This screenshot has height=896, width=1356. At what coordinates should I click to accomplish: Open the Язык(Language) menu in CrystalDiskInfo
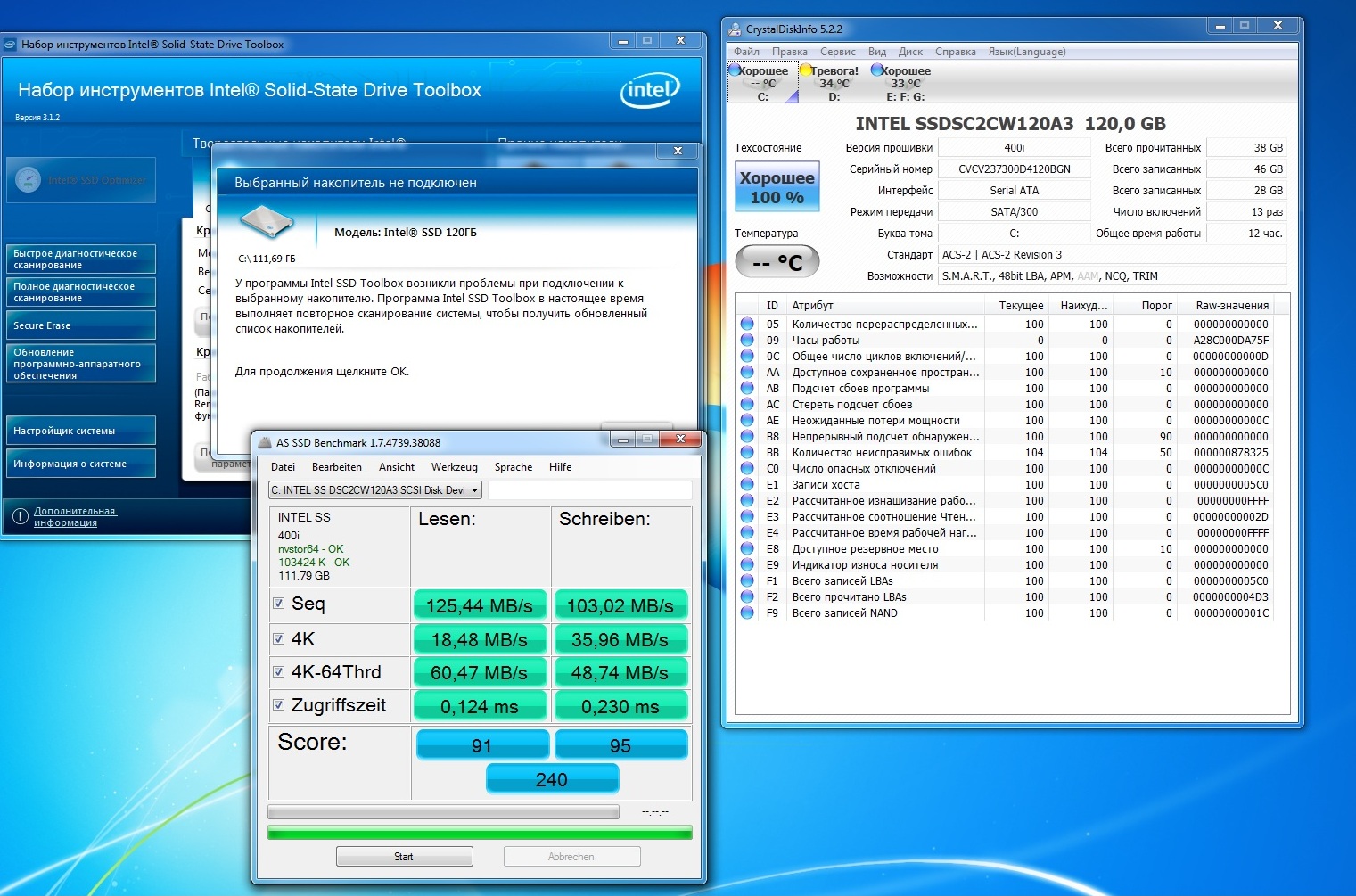coord(1026,52)
